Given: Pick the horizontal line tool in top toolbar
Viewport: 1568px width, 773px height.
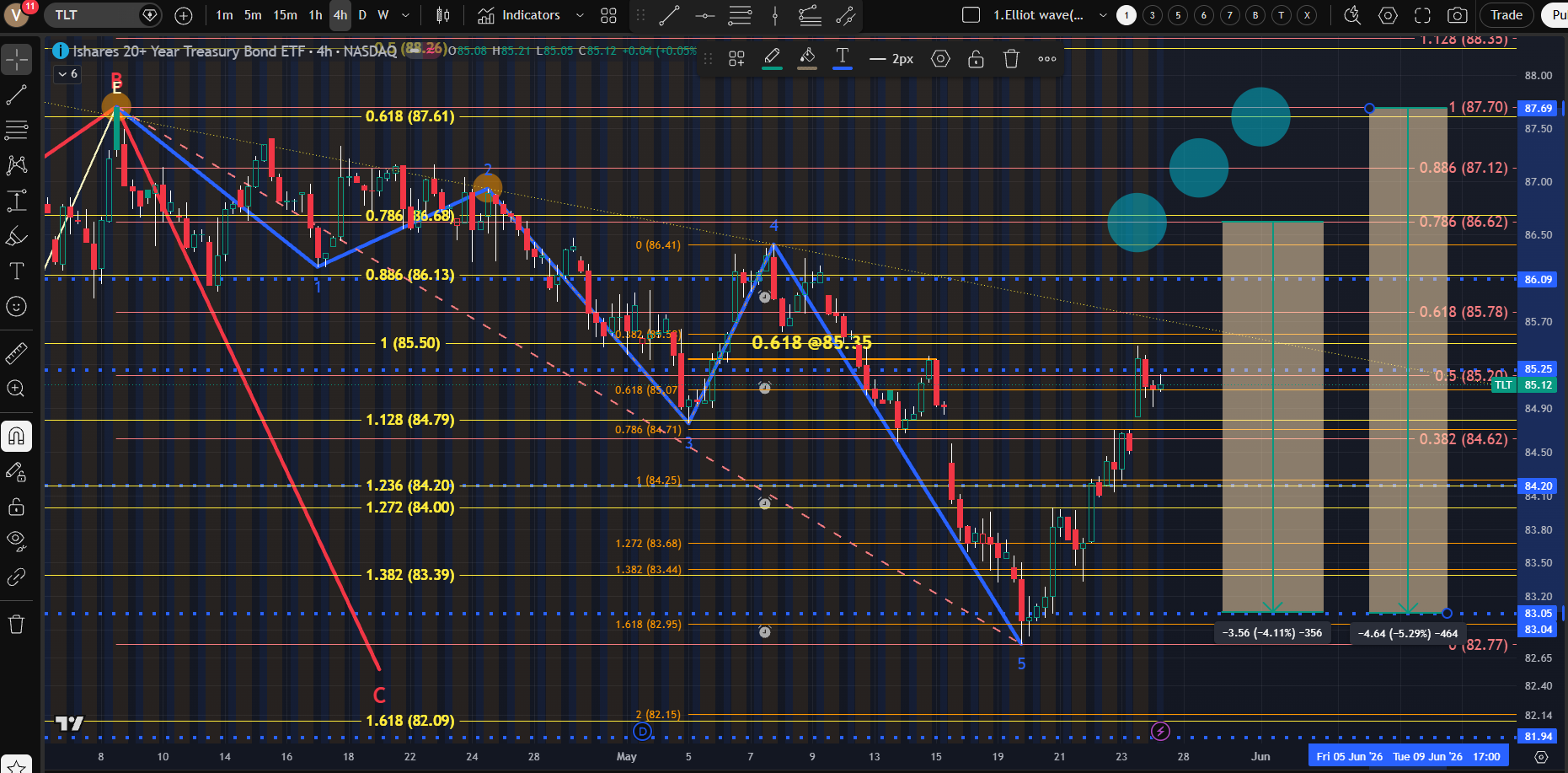Looking at the screenshot, I should 705,15.
